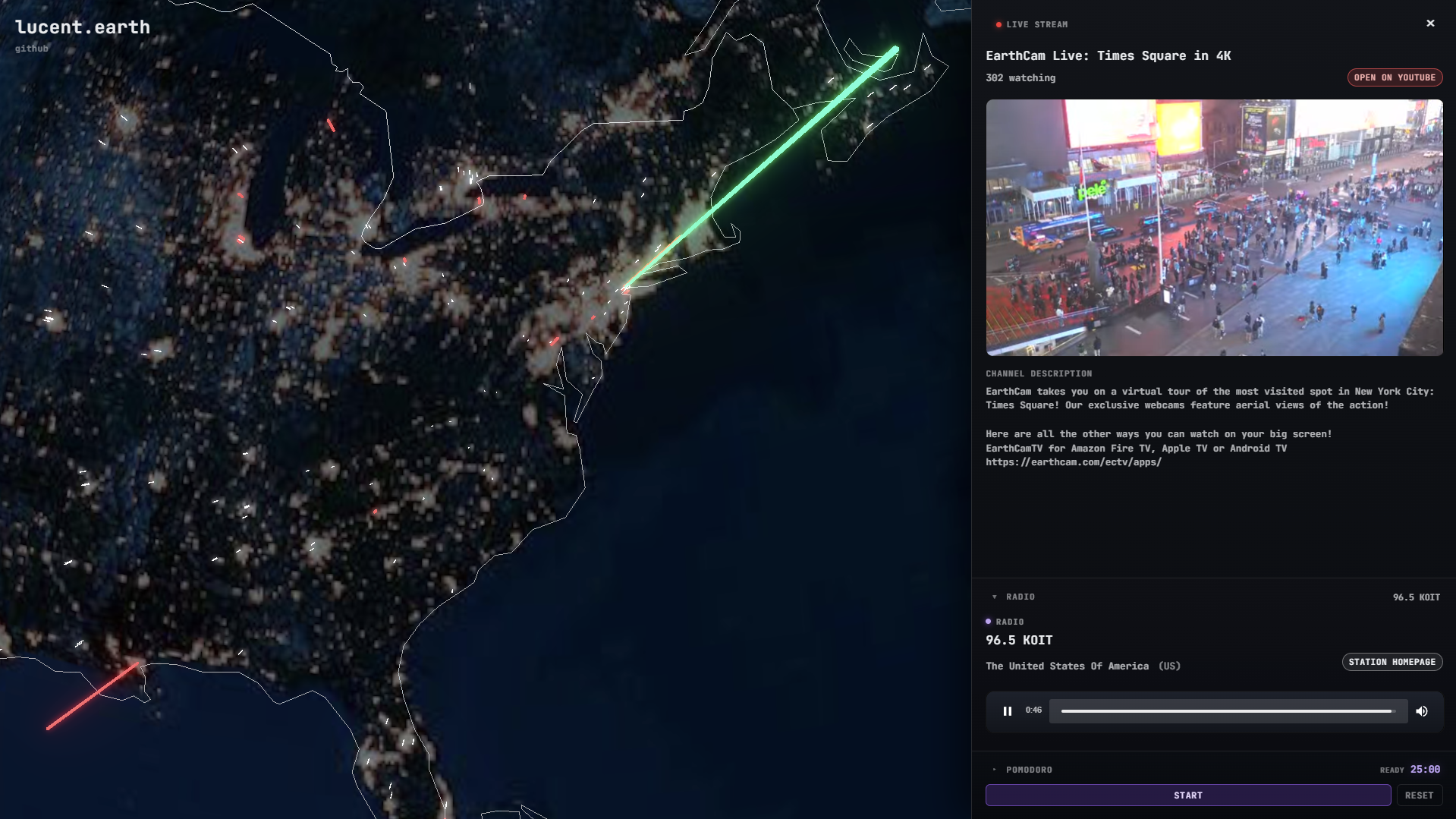This screenshot has width=1456, height=819.
Task: Click the radio audio progress bar
Action: pyautogui.click(x=1228, y=711)
